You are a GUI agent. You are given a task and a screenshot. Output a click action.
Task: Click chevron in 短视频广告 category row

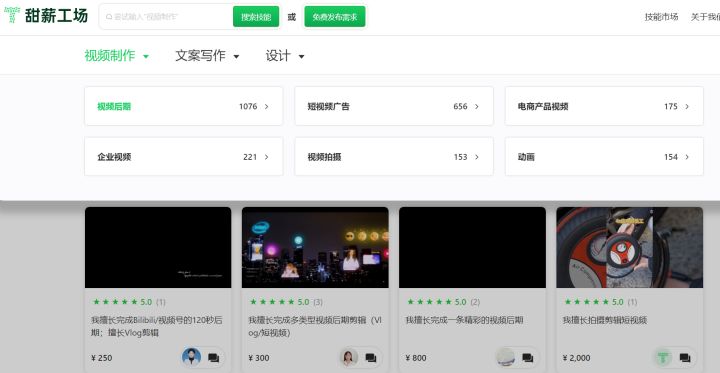pyautogui.click(x=477, y=107)
